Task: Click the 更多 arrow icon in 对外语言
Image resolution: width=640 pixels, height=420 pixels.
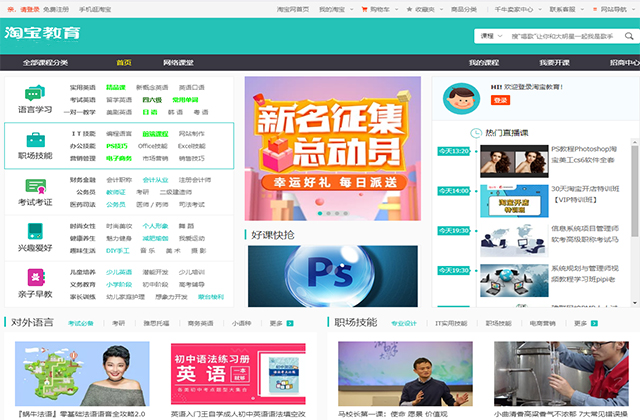Action: pos(290,323)
